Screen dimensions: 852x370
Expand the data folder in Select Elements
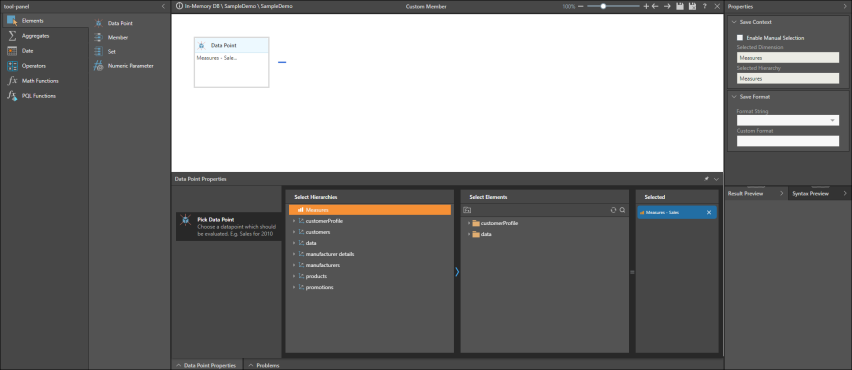468,234
